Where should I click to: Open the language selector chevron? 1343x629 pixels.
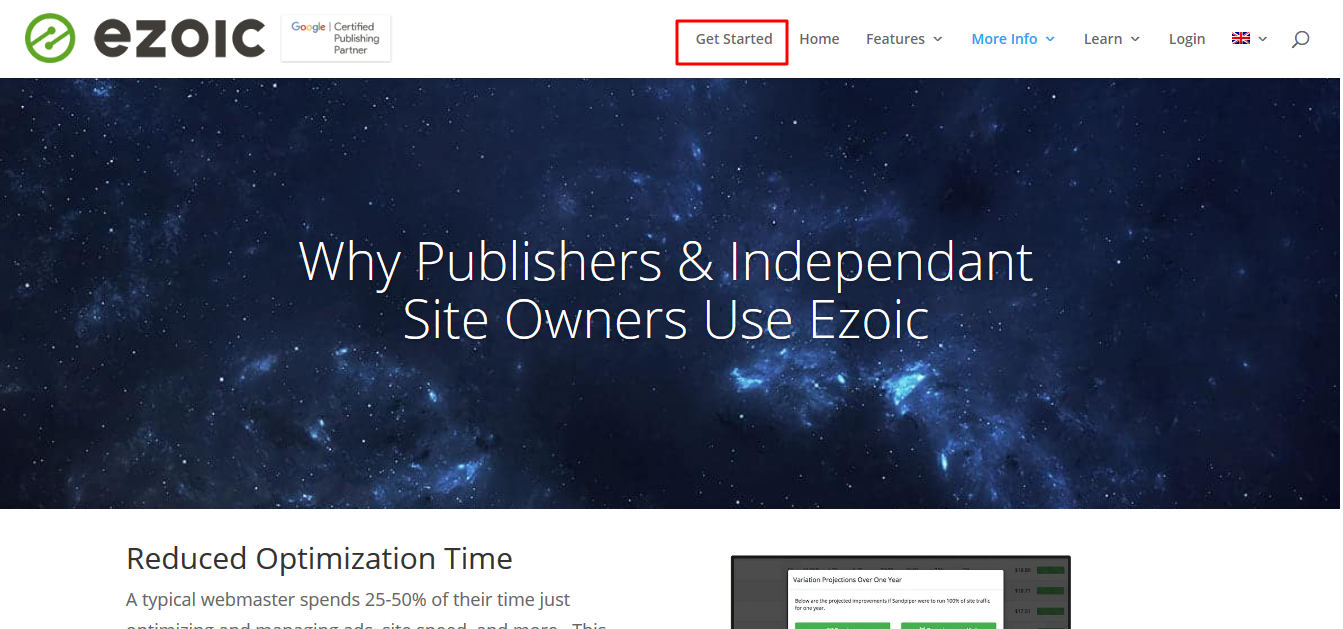[1263, 39]
